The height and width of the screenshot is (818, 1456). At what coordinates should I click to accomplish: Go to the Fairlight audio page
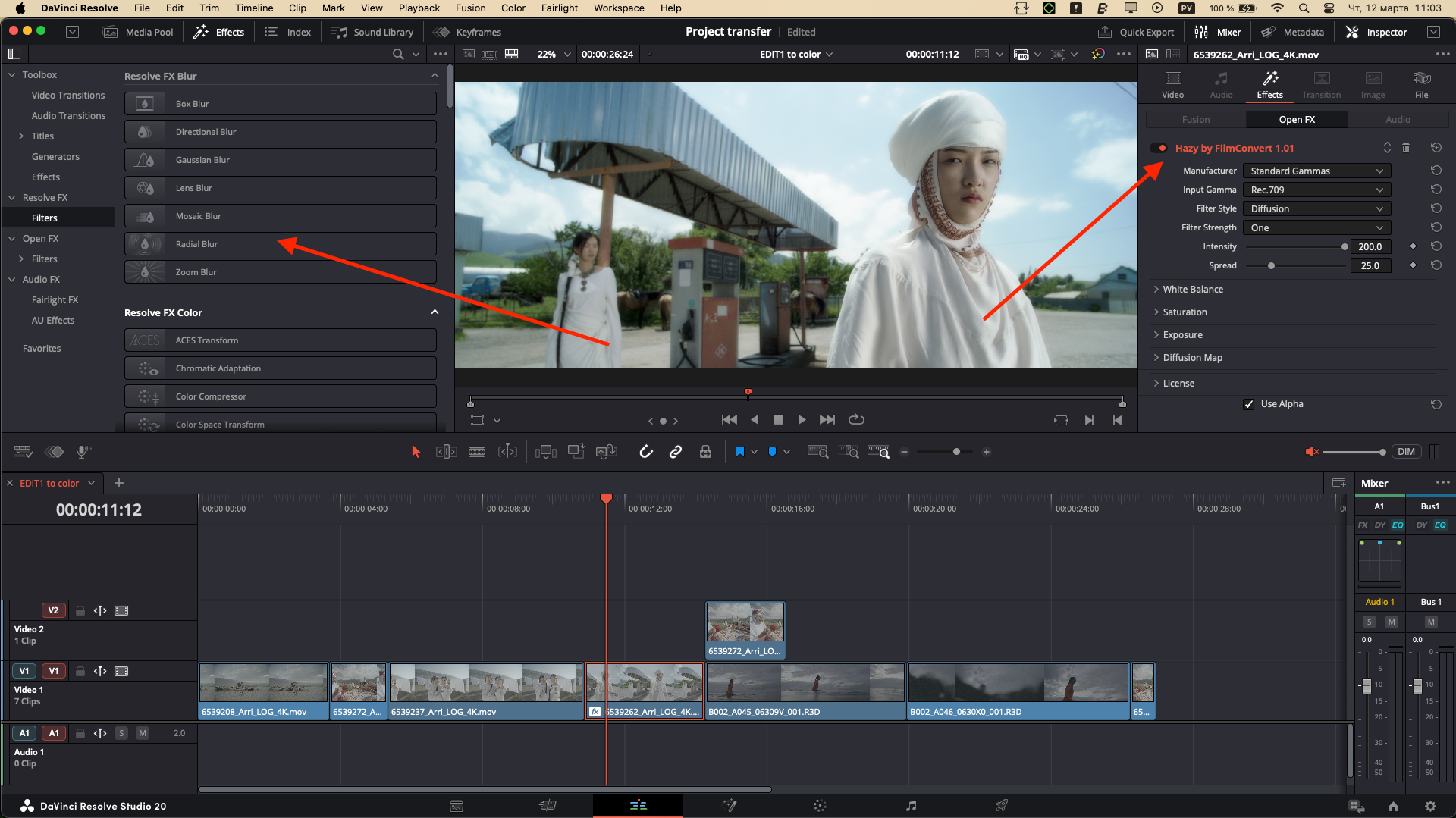point(911,806)
